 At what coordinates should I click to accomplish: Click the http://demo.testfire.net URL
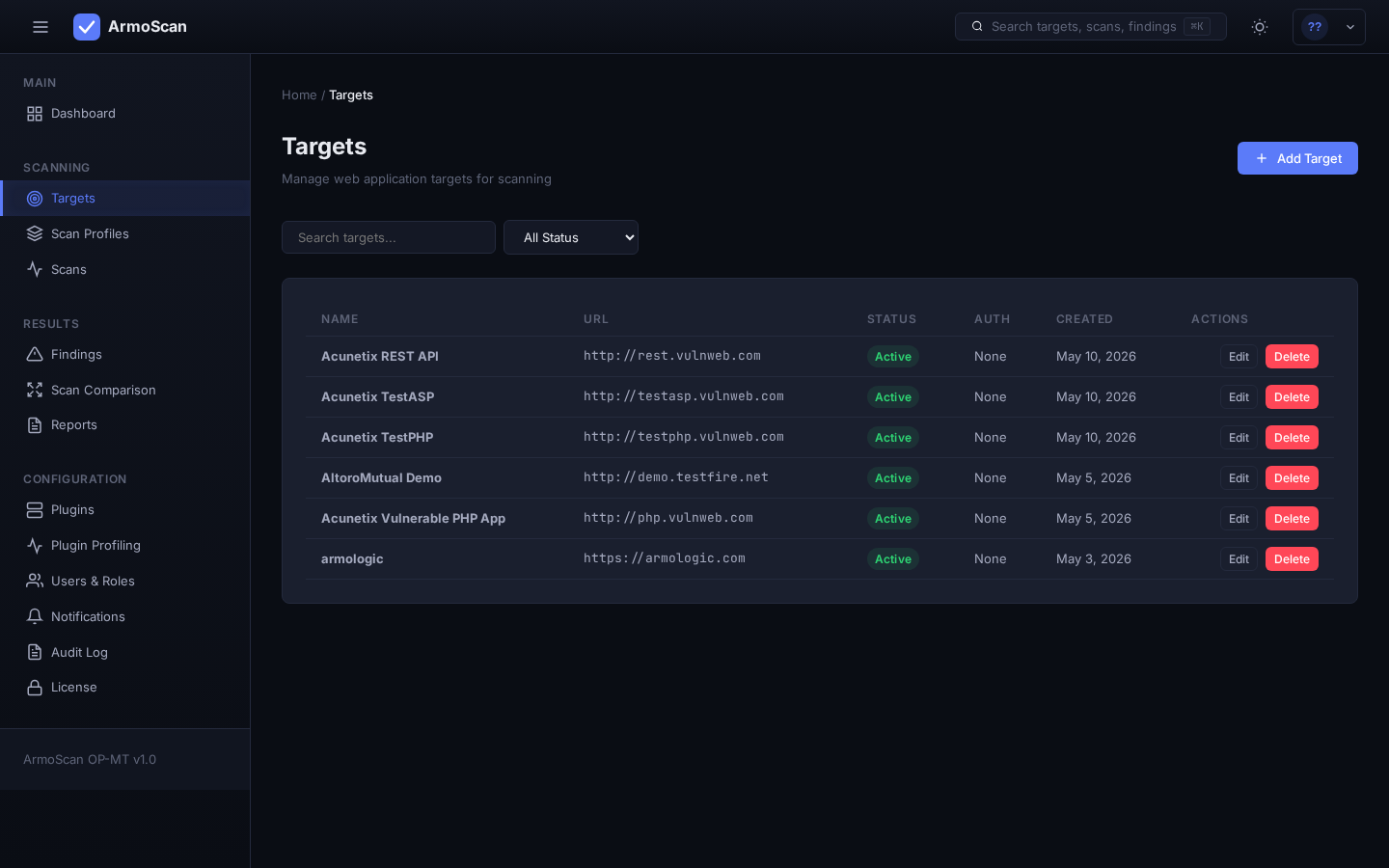click(x=676, y=477)
